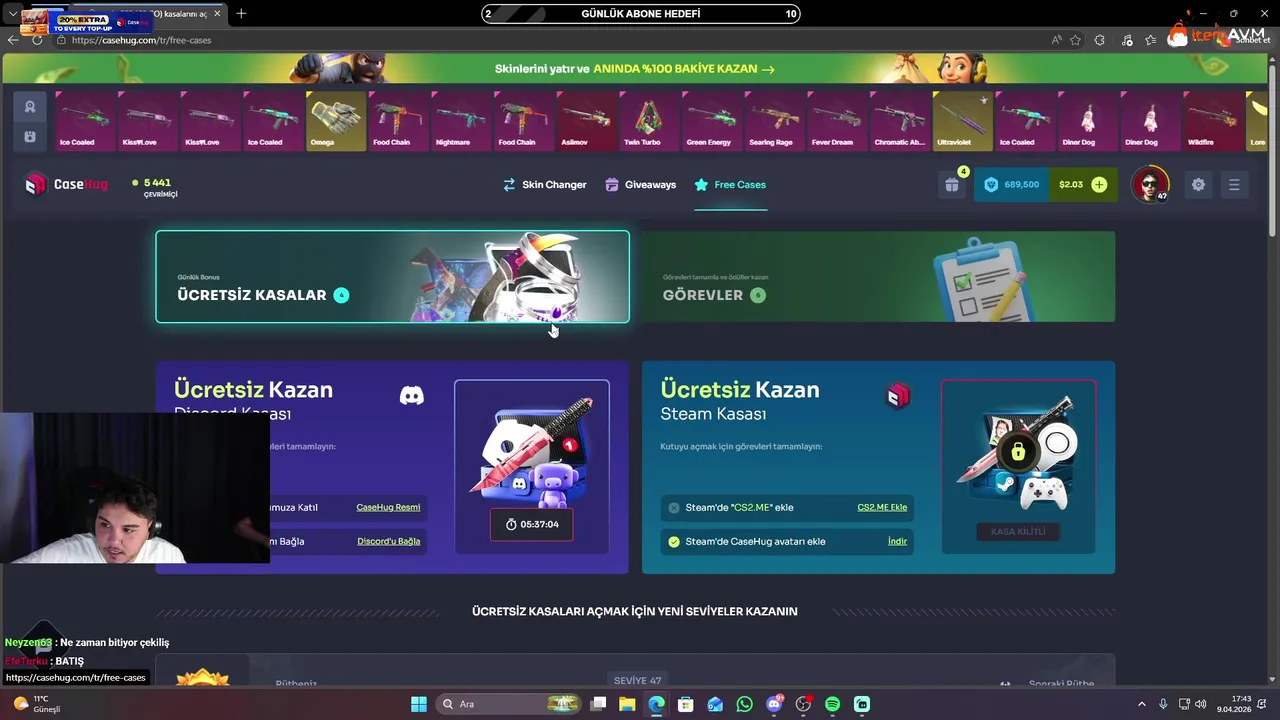Click the $2.03 balance display

pyautogui.click(x=1071, y=185)
